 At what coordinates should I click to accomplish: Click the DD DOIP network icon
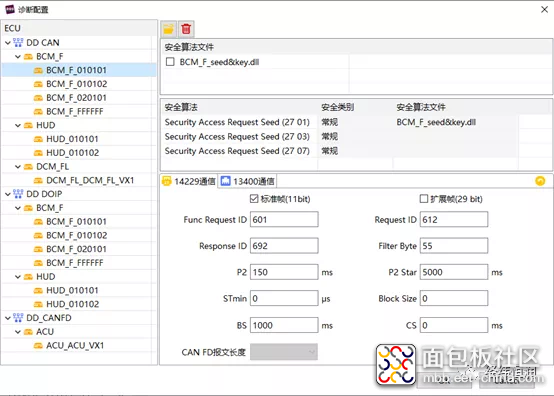18,194
